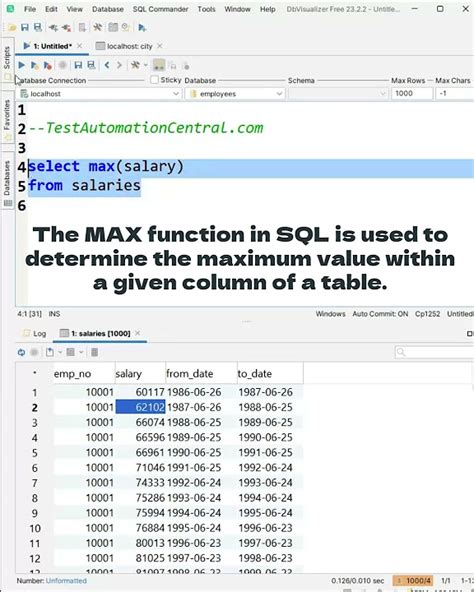Image resolution: width=474 pixels, height=592 pixels.
Task: Open the Tools menu
Action: pos(206,9)
